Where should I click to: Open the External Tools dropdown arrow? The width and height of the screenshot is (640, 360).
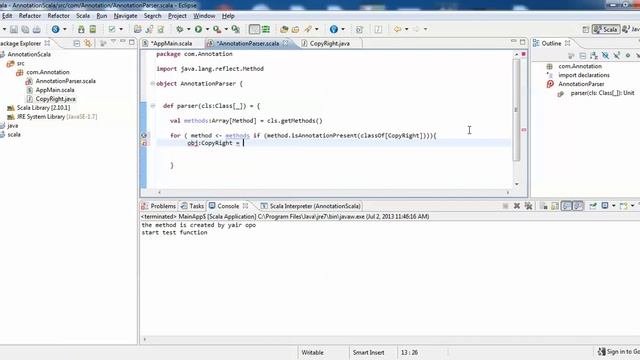coord(226,29)
